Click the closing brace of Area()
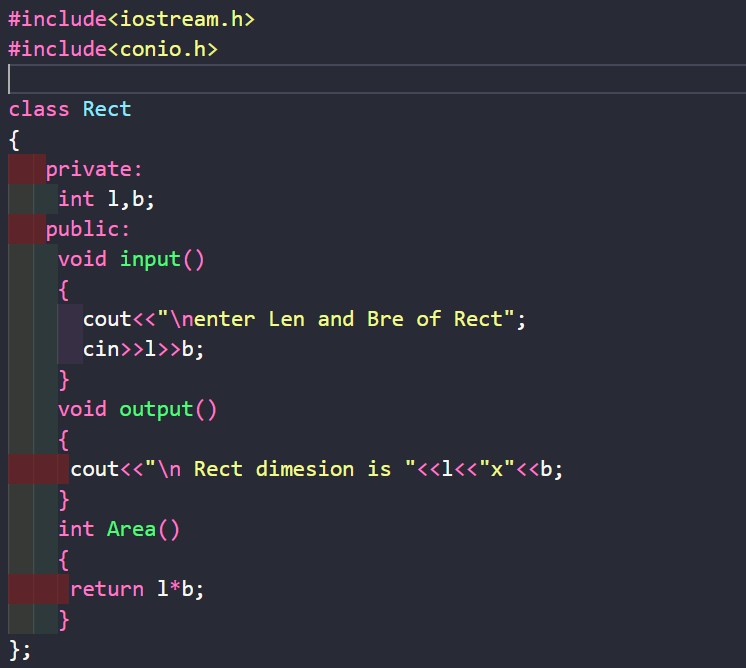 pyautogui.click(x=64, y=620)
